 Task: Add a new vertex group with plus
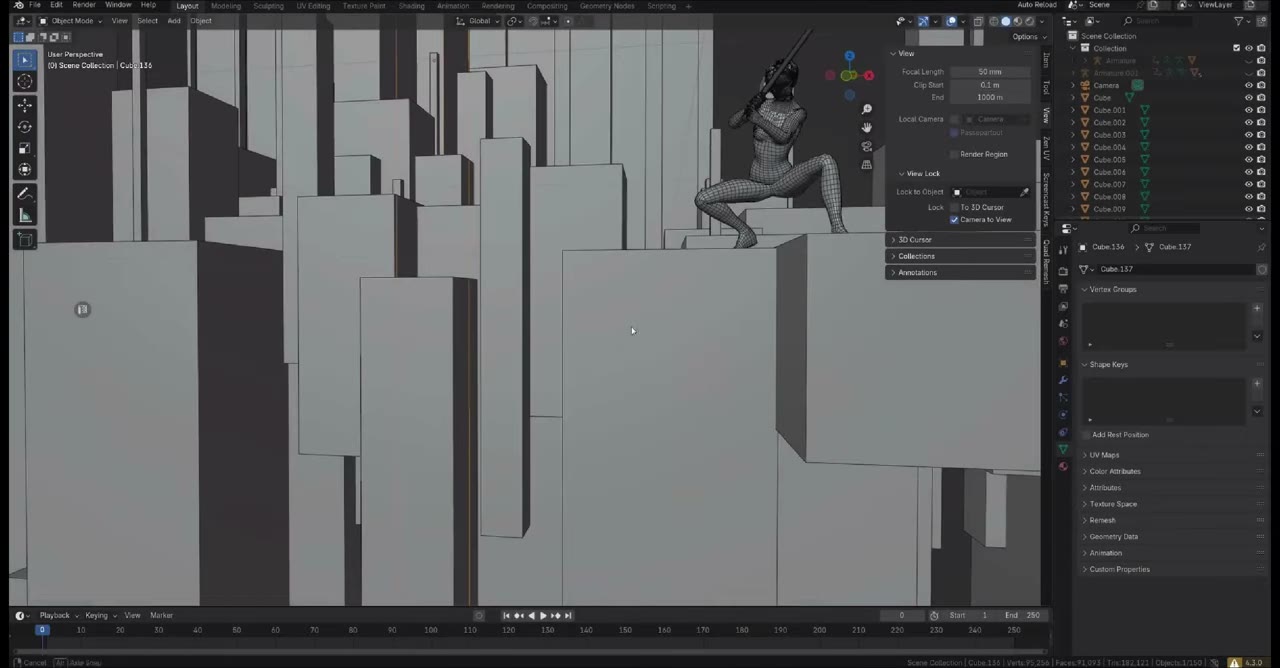[1257, 309]
